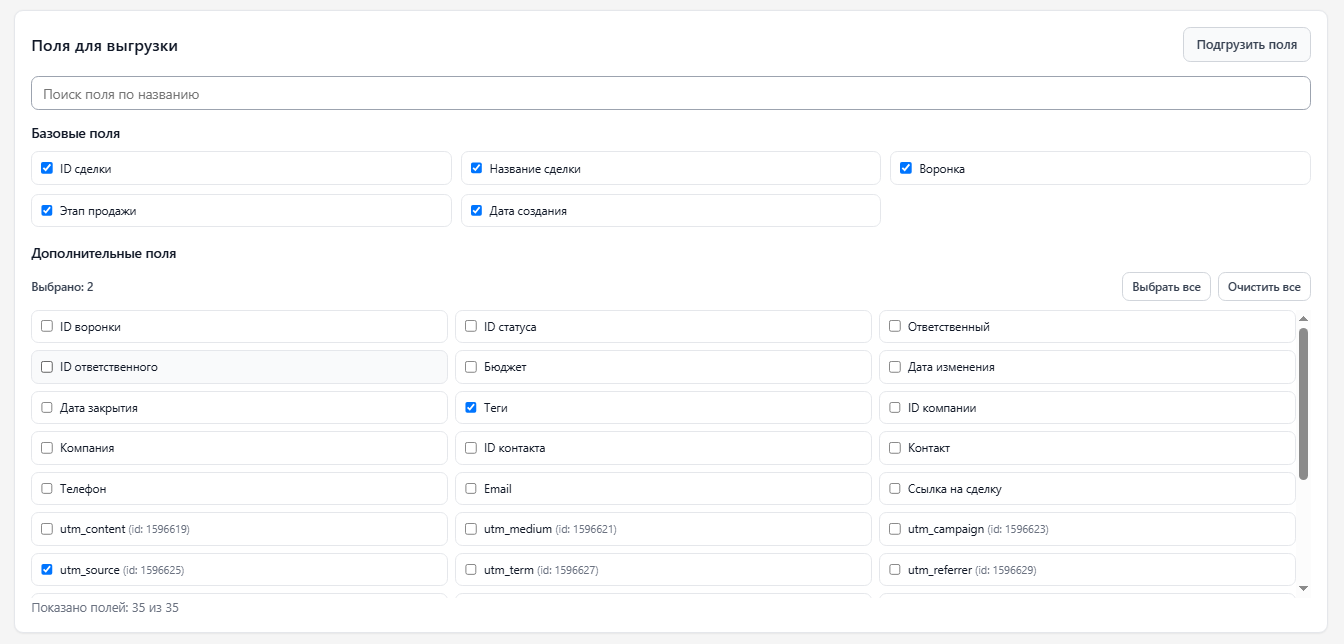Select the "ID ответственного" checkbox
Viewport: 1344px width, 644px height.
point(47,367)
